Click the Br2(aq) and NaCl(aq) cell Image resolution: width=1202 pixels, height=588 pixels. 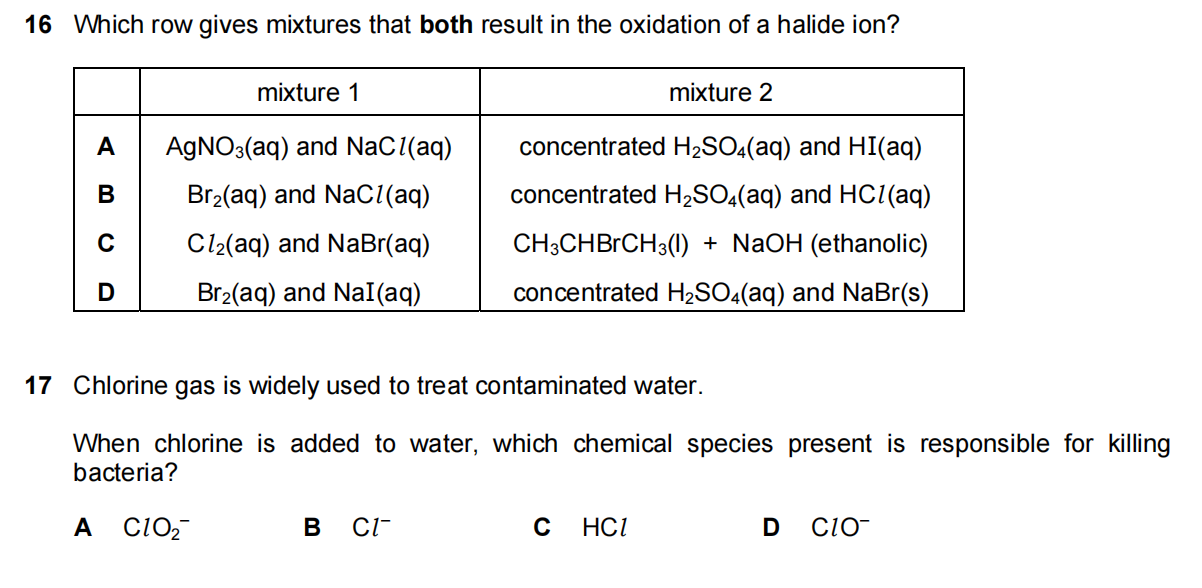pos(309,195)
